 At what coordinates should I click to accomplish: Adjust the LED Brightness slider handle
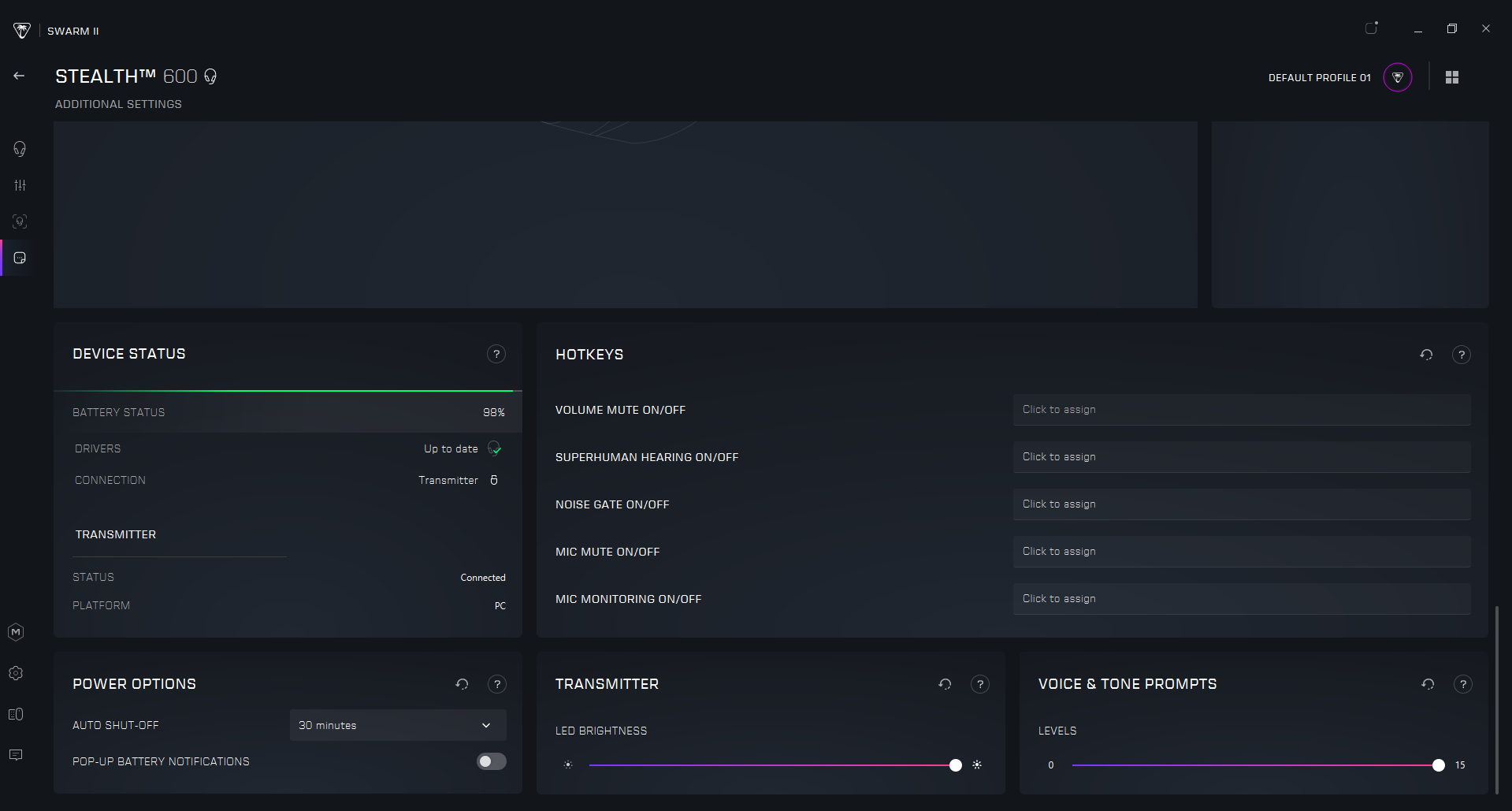[x=956, y=765]
